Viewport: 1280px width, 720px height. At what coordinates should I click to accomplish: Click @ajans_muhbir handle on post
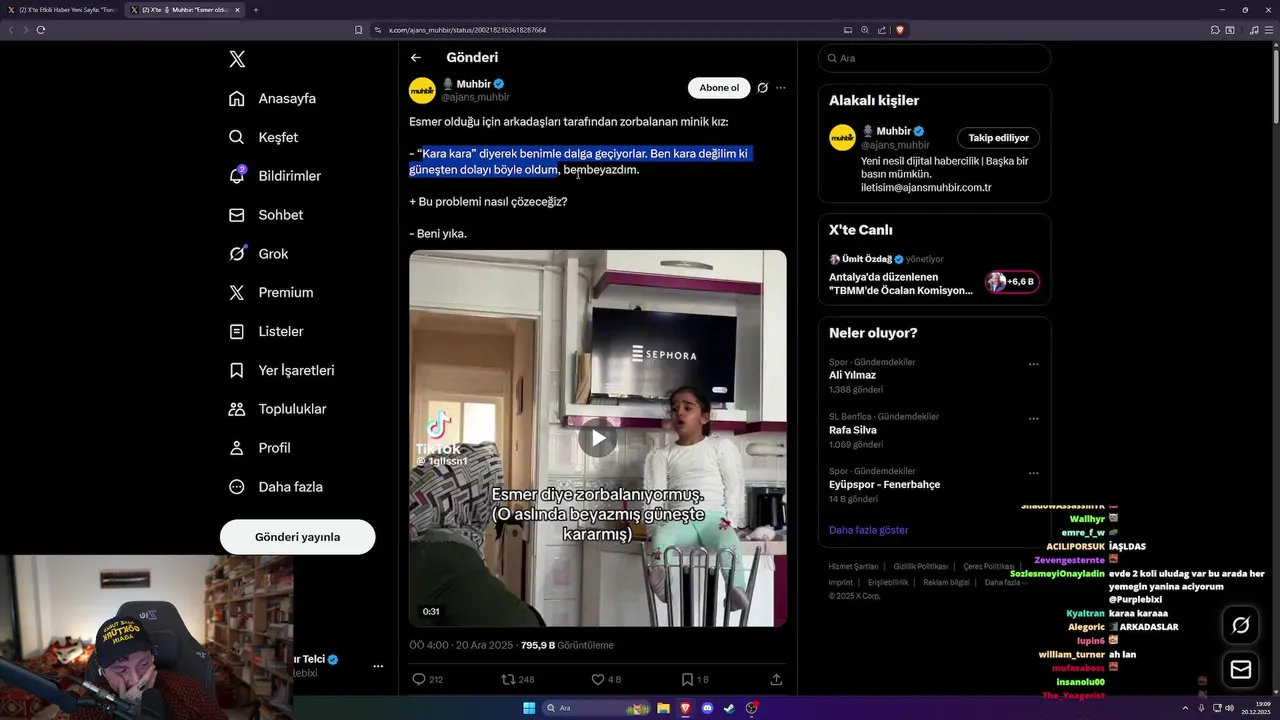(475, 97)
